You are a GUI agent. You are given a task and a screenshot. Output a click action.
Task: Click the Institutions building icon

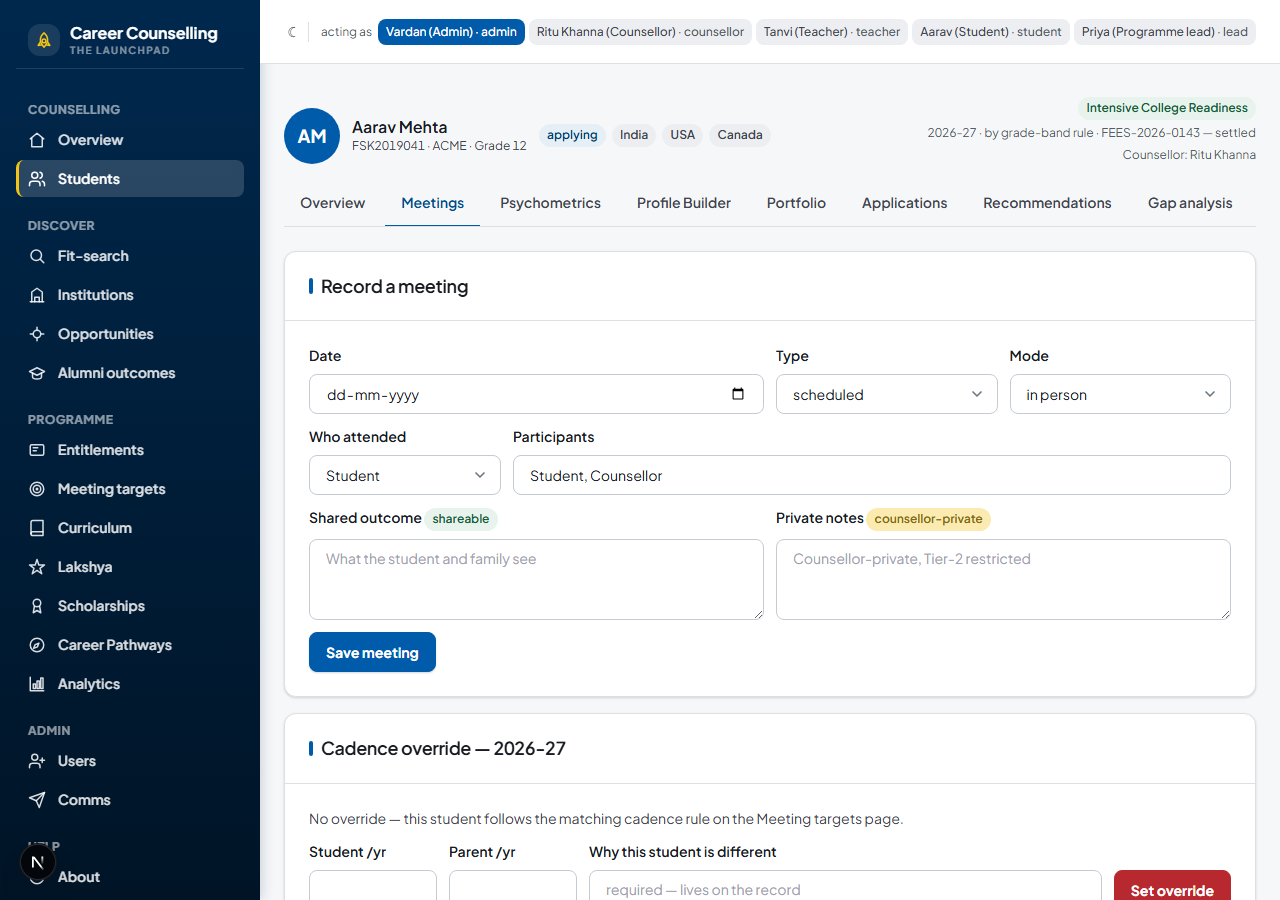click(x=37, y=295)
